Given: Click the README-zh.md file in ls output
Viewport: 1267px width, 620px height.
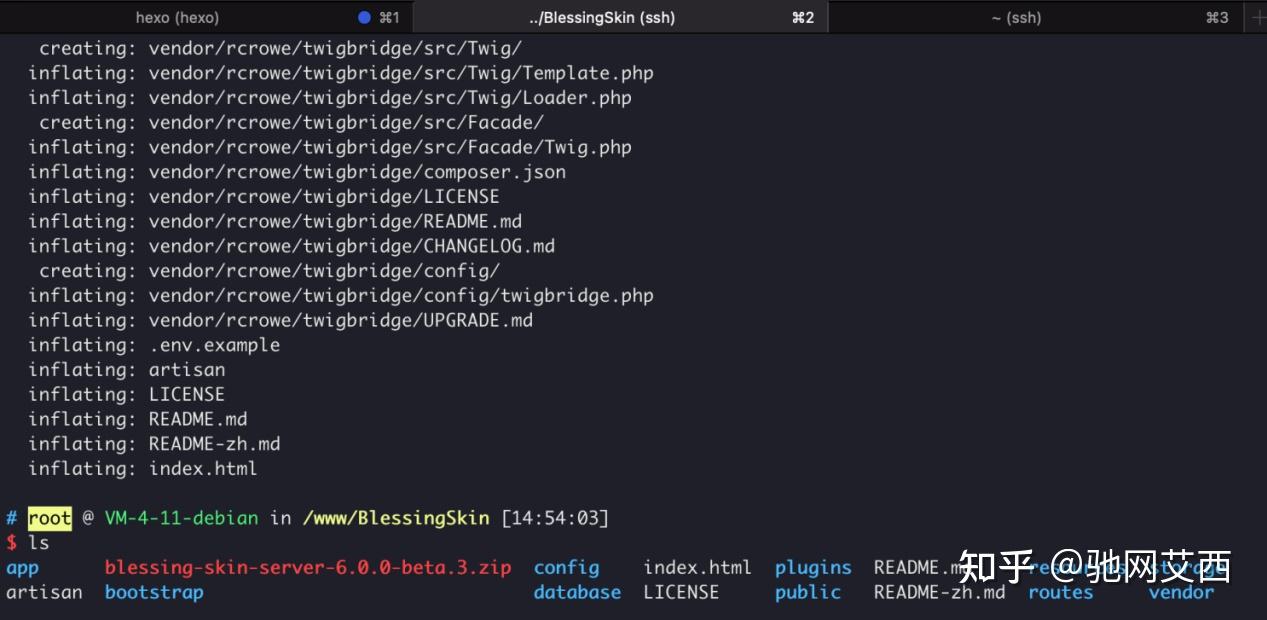Looking at the screenshot, I should click(939, 592).
